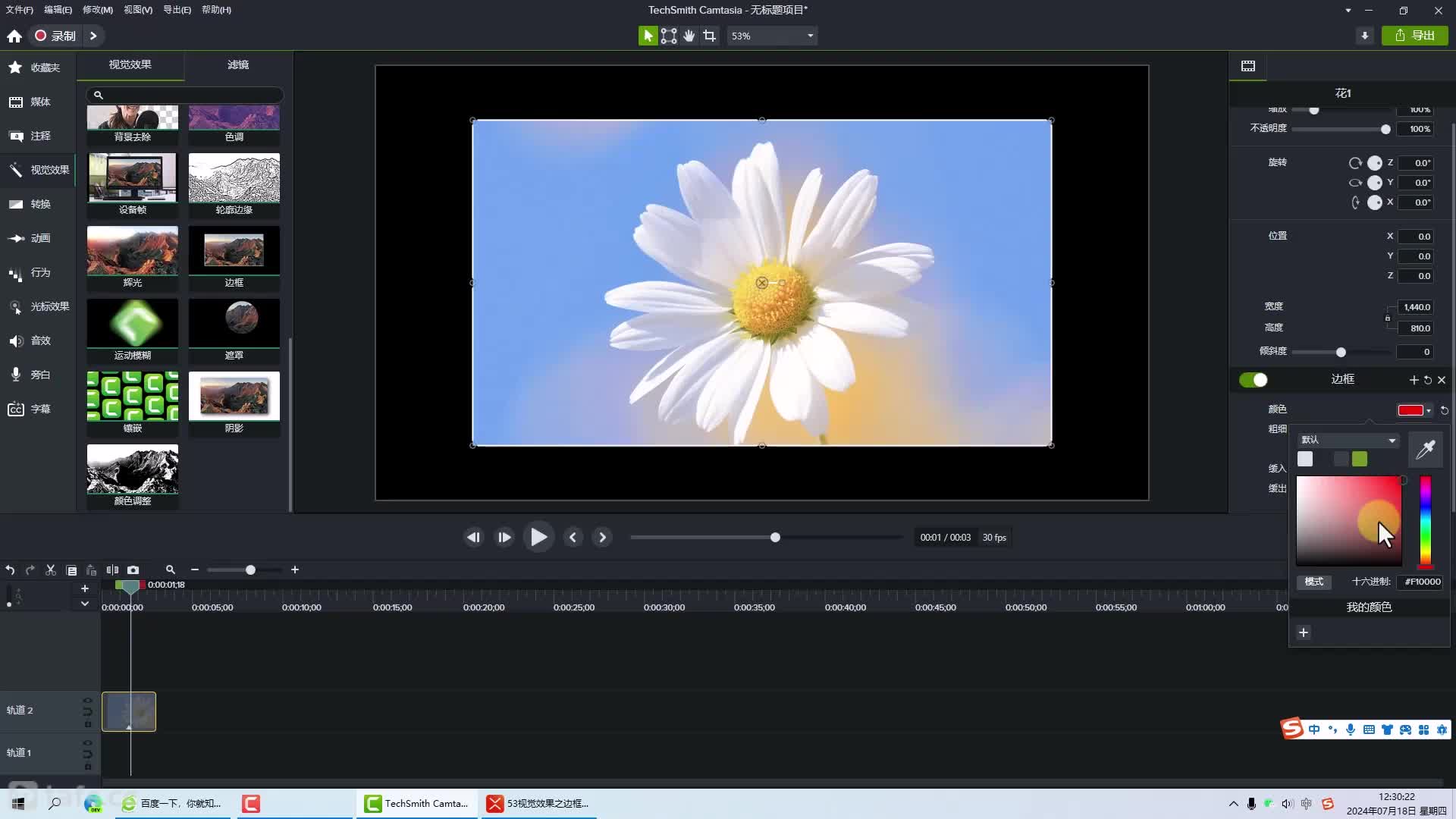The image size is (1456, 819).
Task: Activate the Crop tool
Action: [710, 36]
